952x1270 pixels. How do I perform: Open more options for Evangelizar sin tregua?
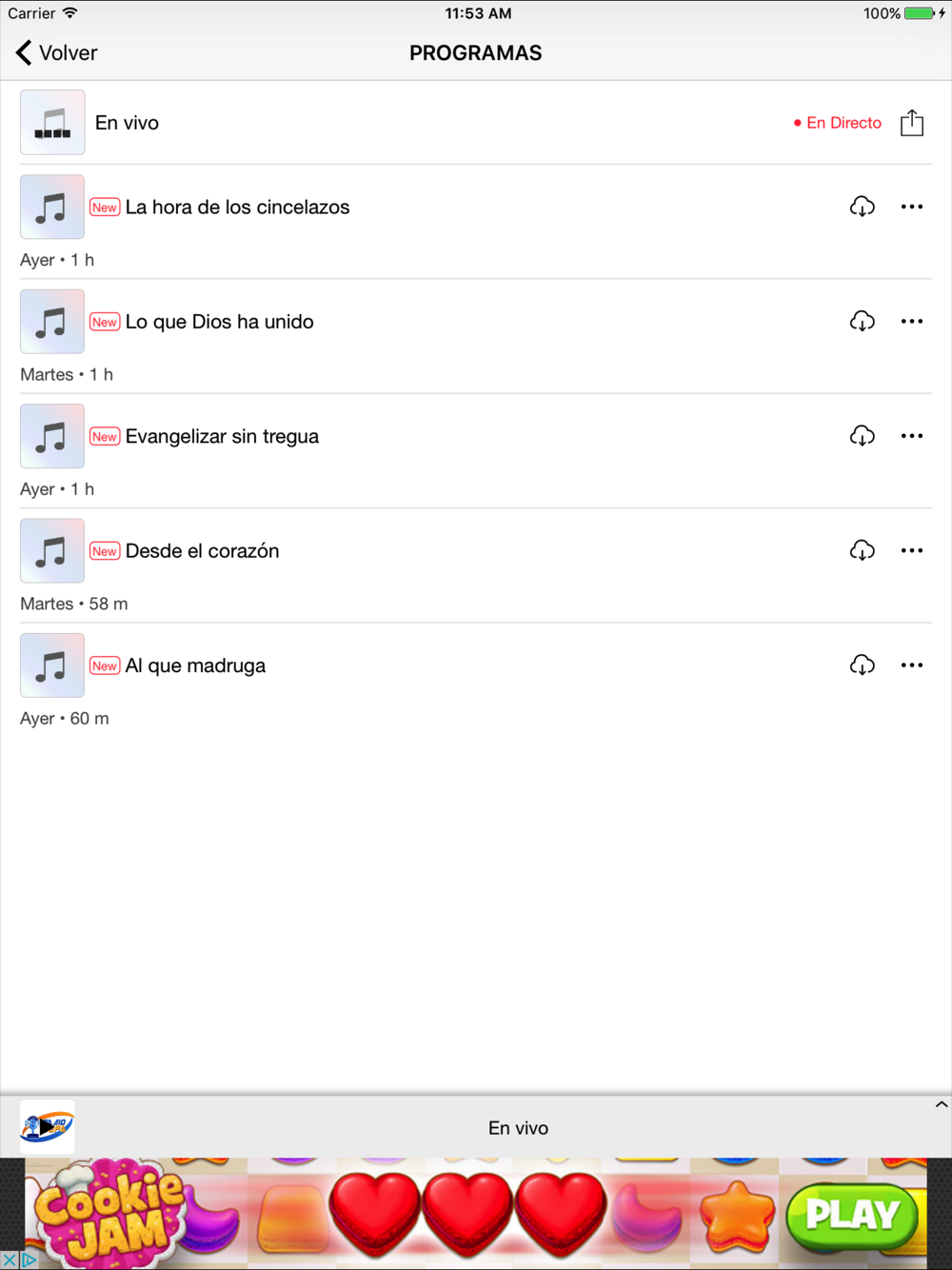coord(912,436)
